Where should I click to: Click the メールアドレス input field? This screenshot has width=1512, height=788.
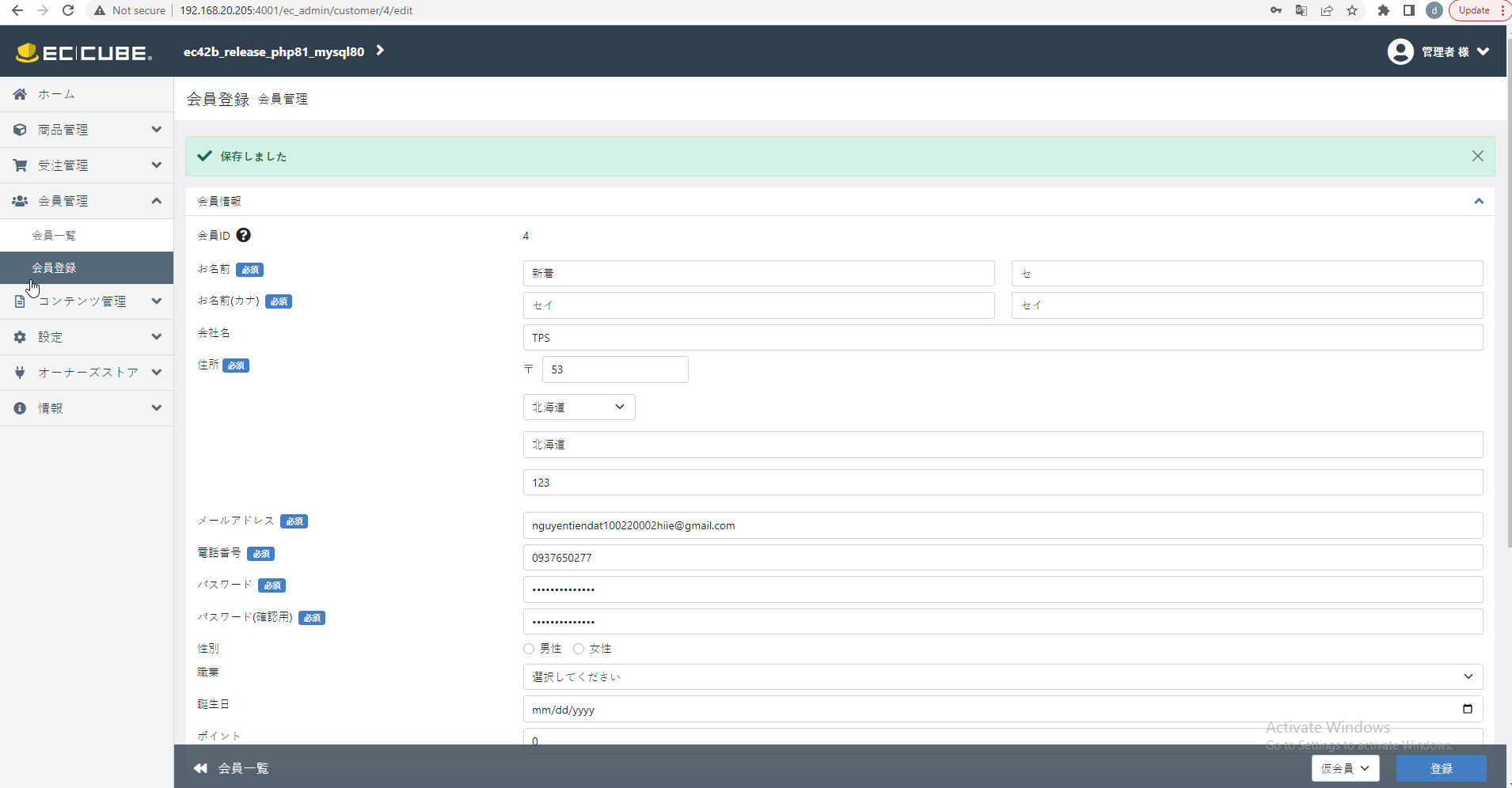1002,525
